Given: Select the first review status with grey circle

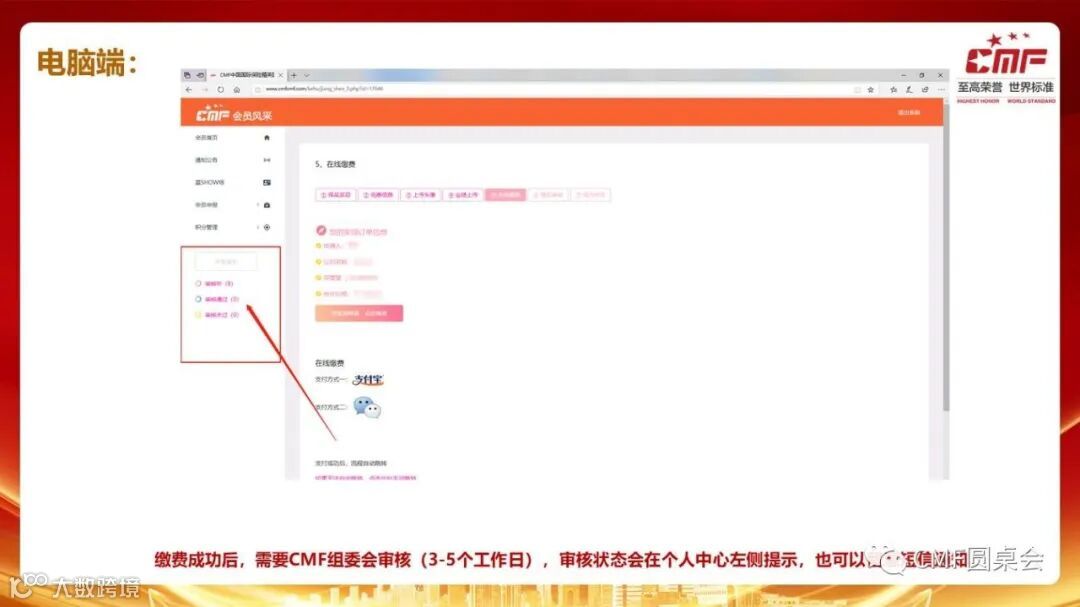Looking at the screenshot, I should 215,283.
